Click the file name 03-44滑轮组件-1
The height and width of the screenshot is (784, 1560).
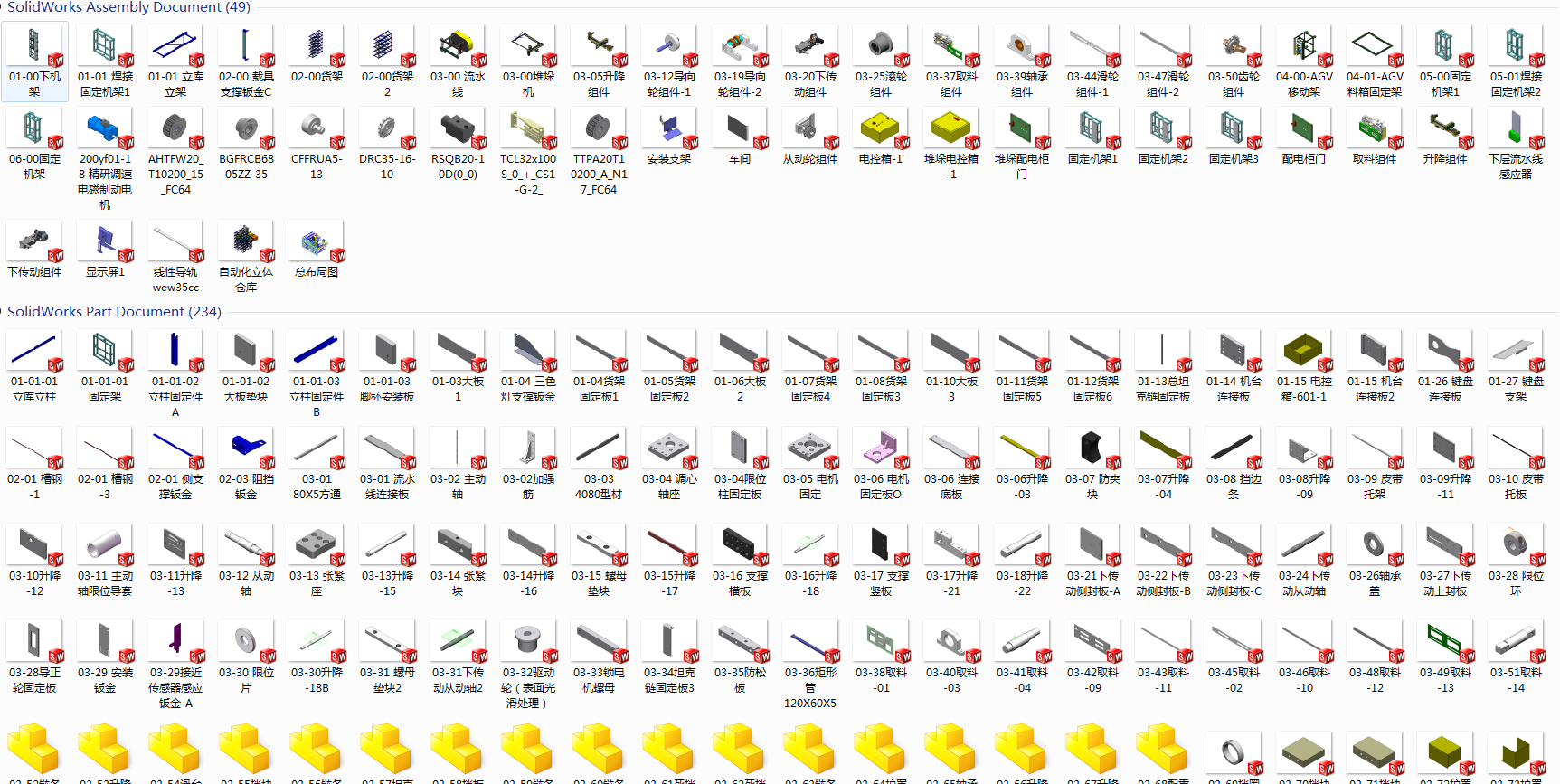coord(1092,84)
